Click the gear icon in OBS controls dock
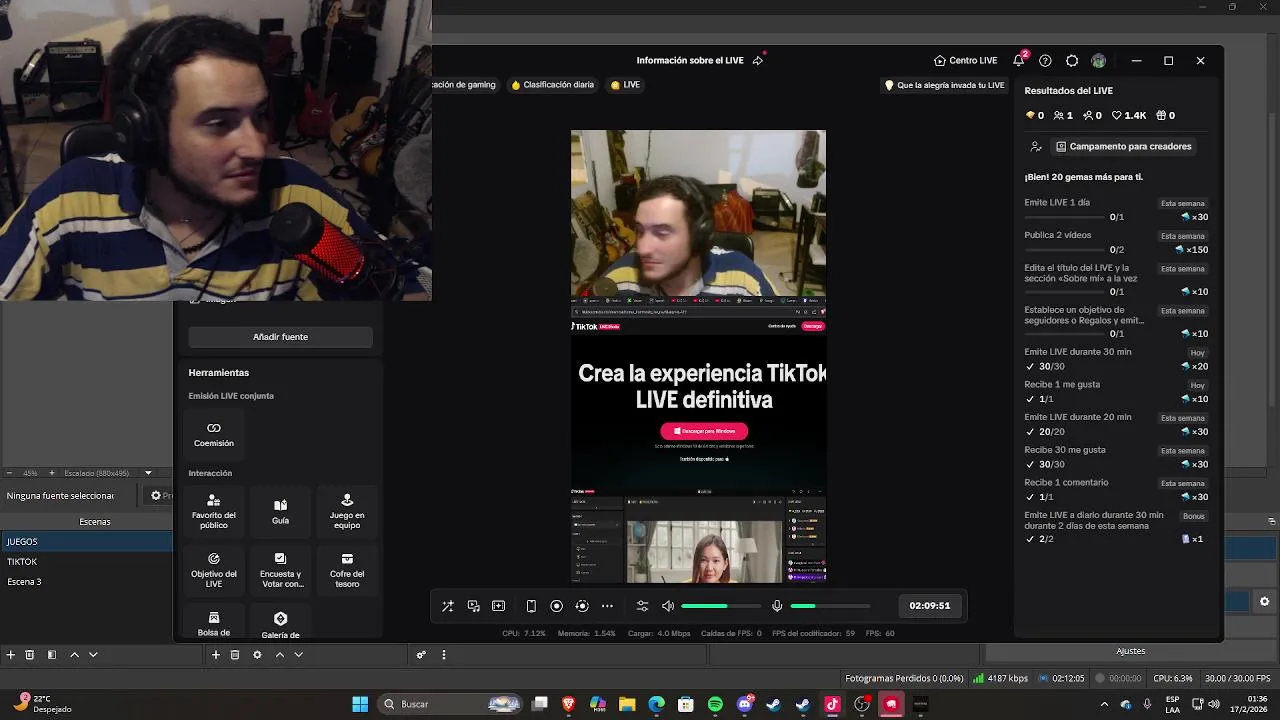 1264,601
